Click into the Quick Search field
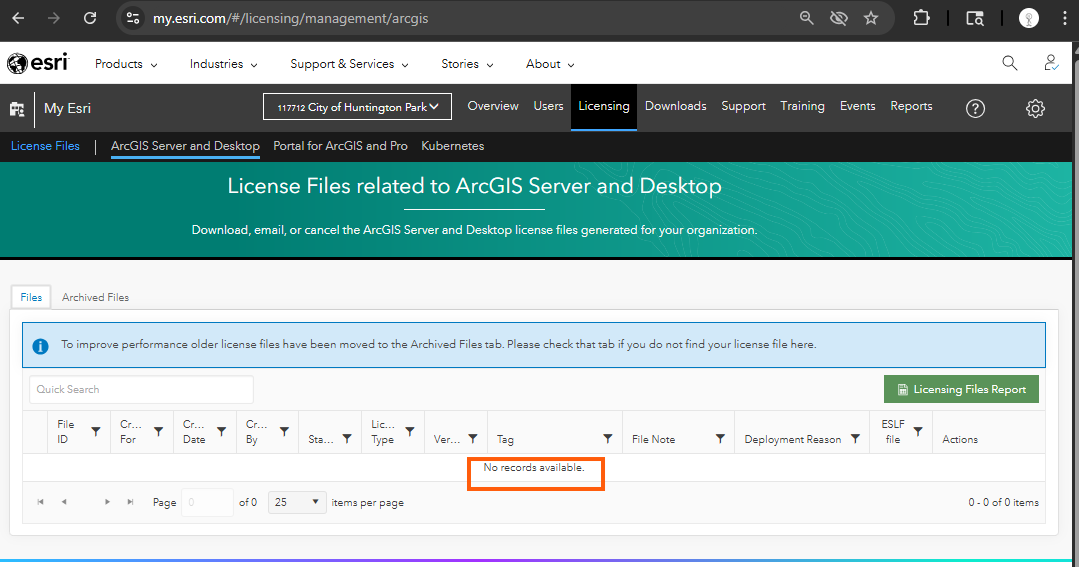The height and width of the screenshot is (567, 1079). pyautogui.click(x=141, y=389)
